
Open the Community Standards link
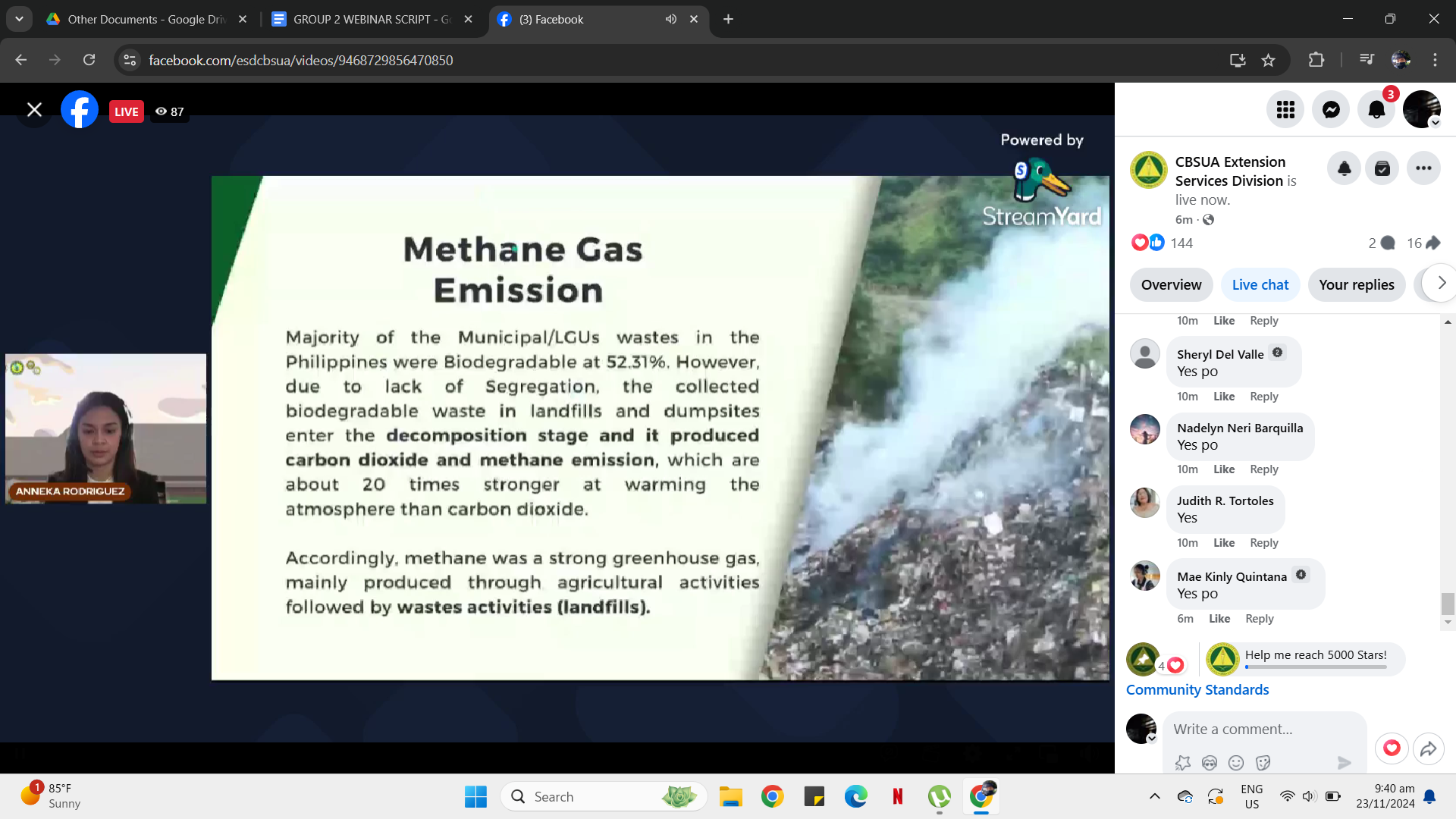point(1197,690)
